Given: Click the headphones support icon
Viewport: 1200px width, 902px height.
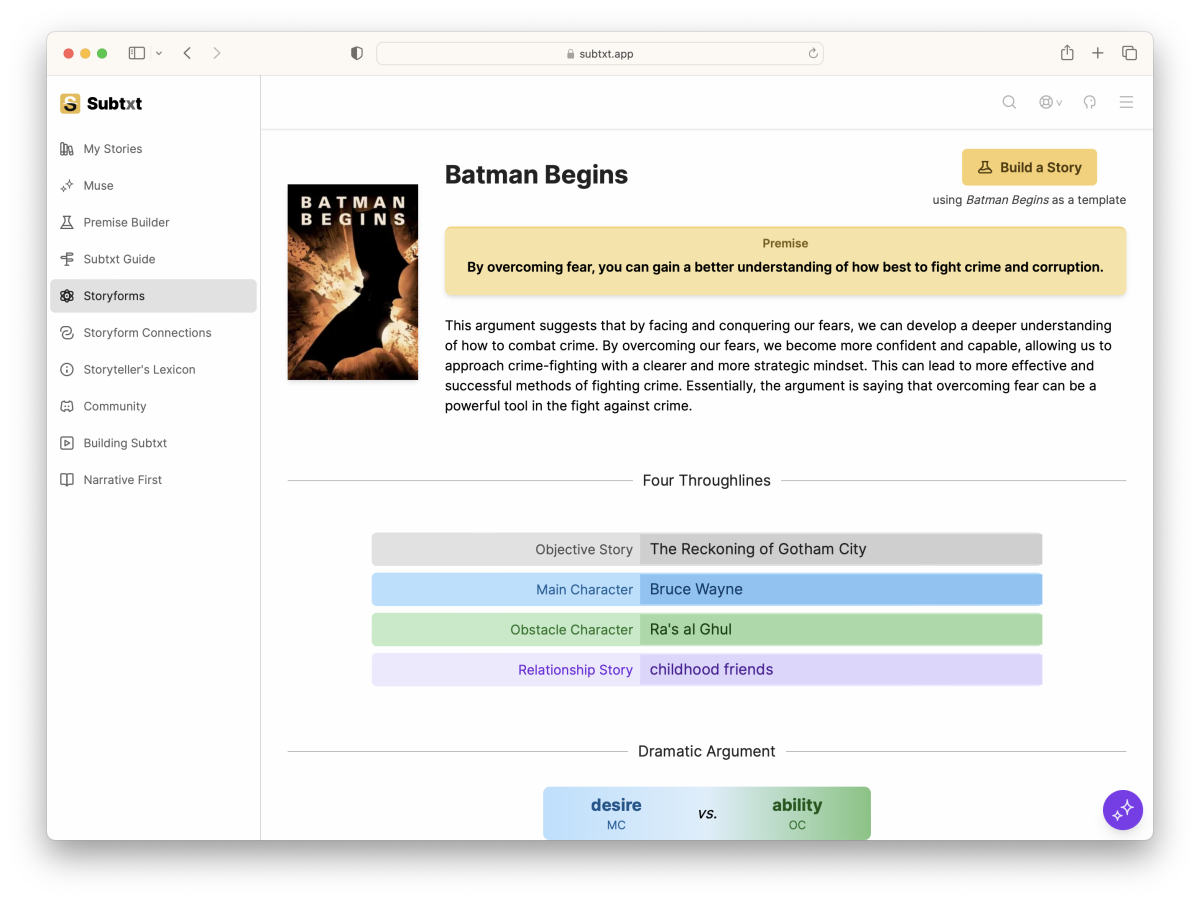Looking at the screenshot, I should pos(1089,101).
